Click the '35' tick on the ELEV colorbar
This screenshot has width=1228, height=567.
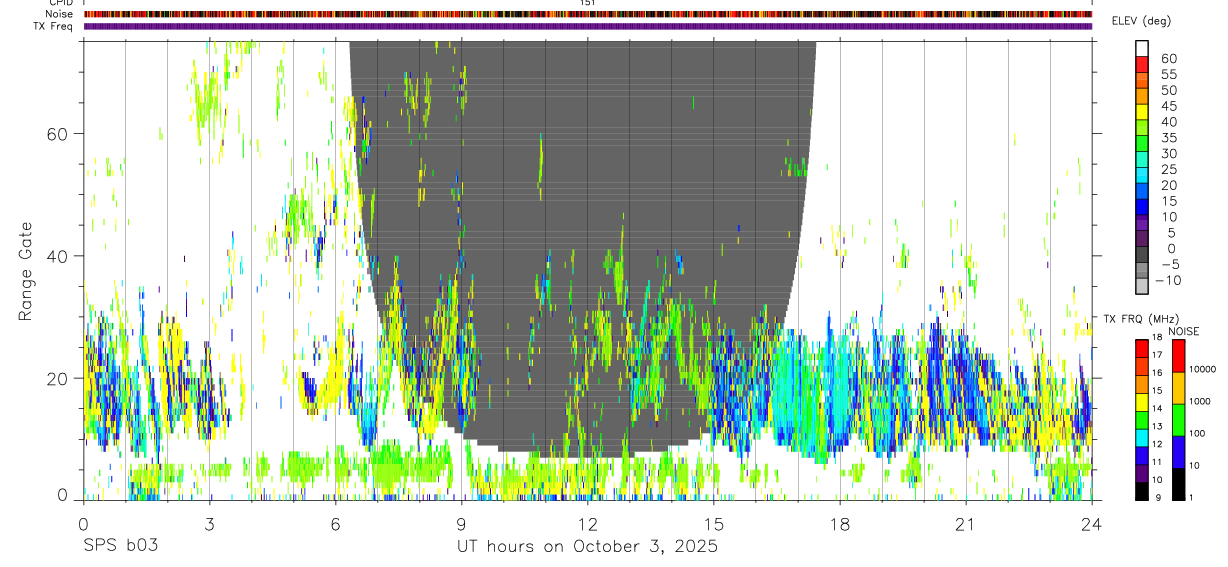point(1169,138)
